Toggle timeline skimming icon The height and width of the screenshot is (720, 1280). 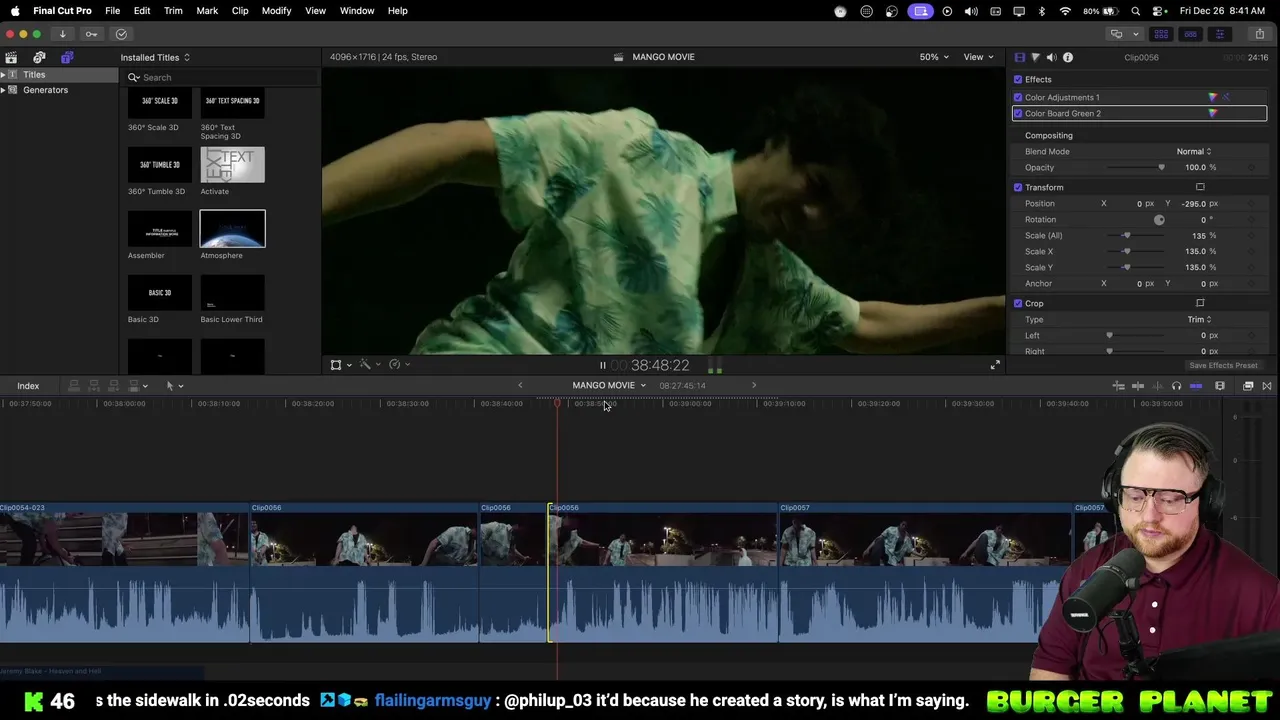(x=1138, y=386)
